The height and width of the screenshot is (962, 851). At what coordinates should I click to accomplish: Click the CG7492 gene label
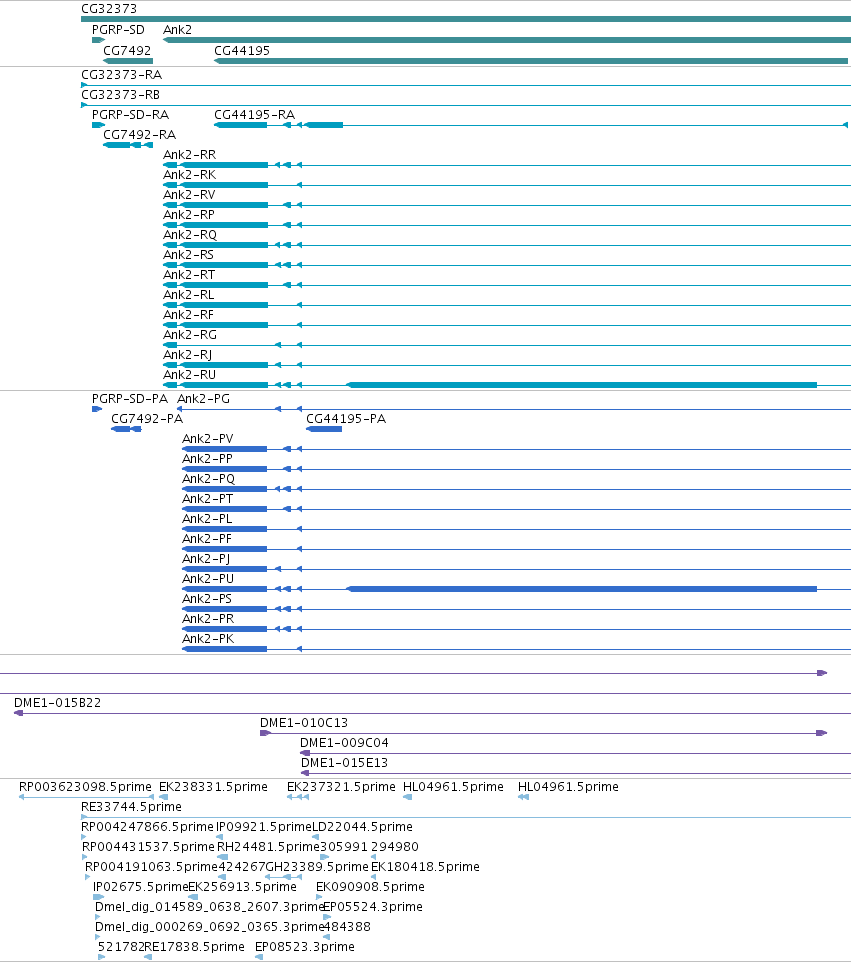[x=127, y=51]
